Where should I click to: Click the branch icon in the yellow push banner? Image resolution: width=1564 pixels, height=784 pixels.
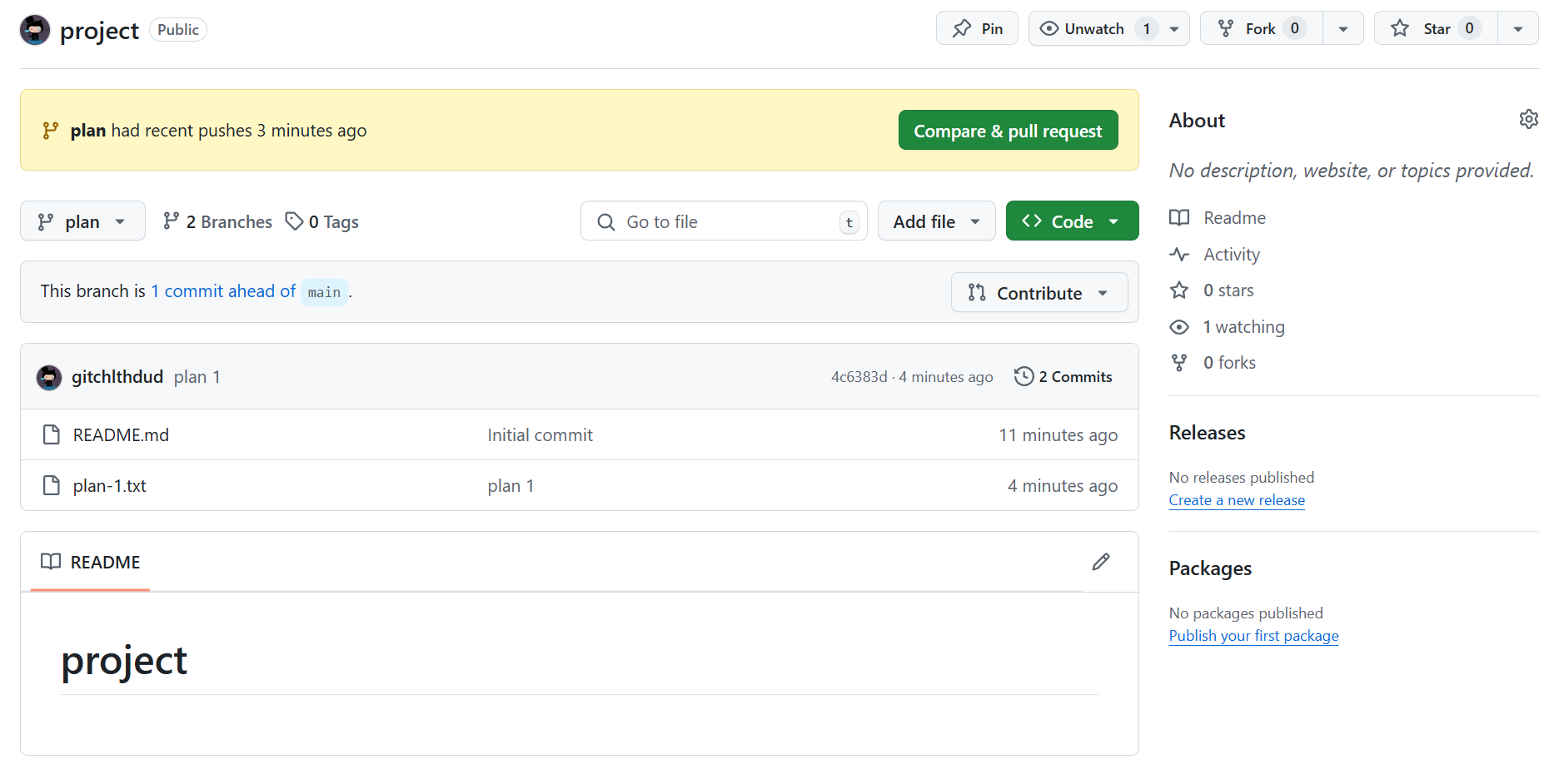click(51, 131)
